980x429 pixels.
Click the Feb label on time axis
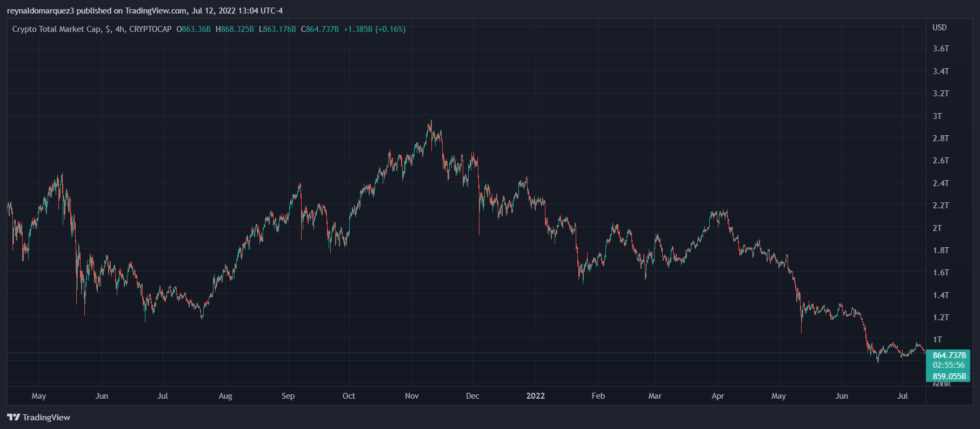tap(598, 396)
